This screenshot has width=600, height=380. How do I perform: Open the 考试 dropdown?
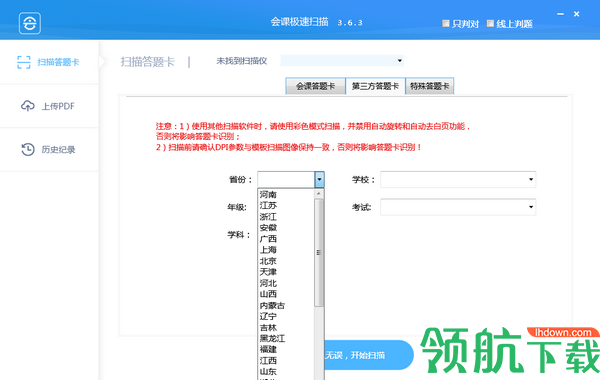[458, 207]
